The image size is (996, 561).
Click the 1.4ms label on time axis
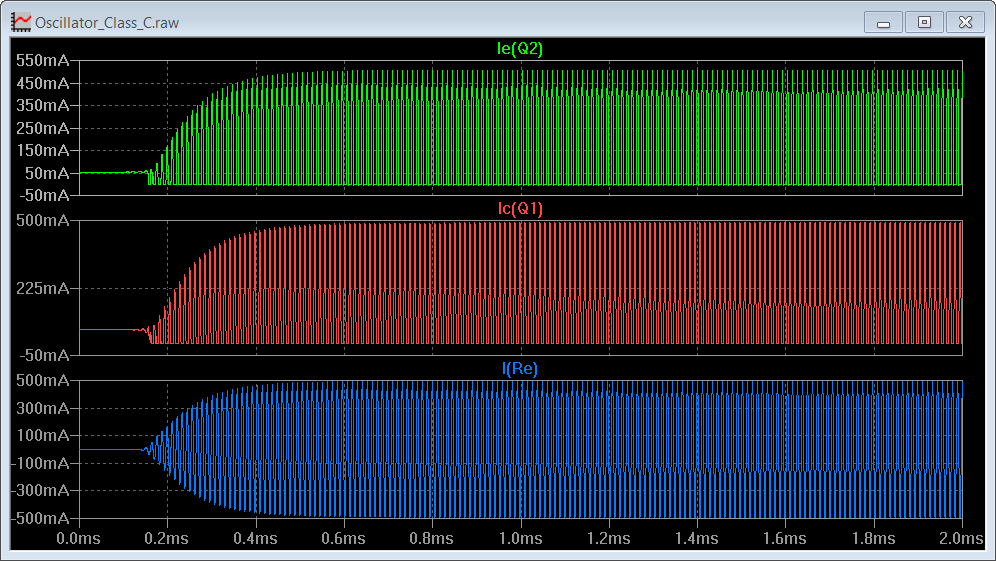[697, 538]
